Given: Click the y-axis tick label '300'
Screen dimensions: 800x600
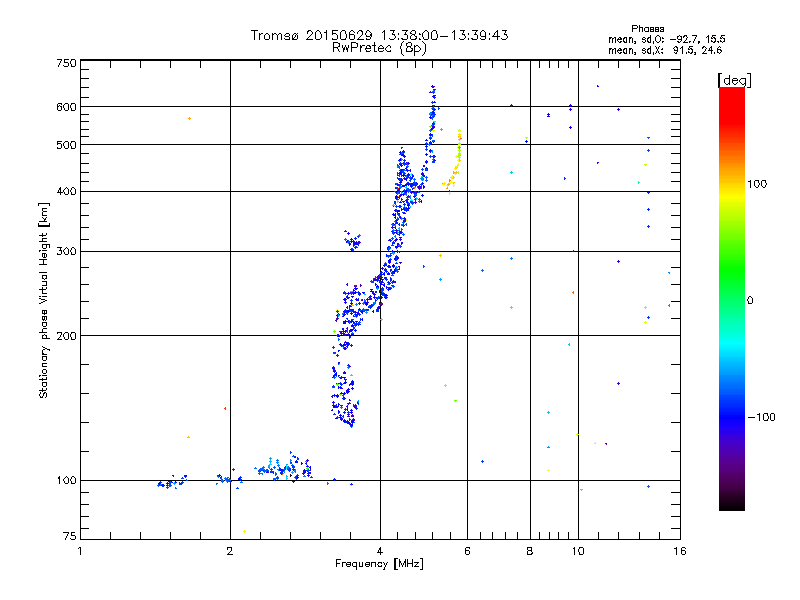Looking at the screenshot, I should point(66,252).
